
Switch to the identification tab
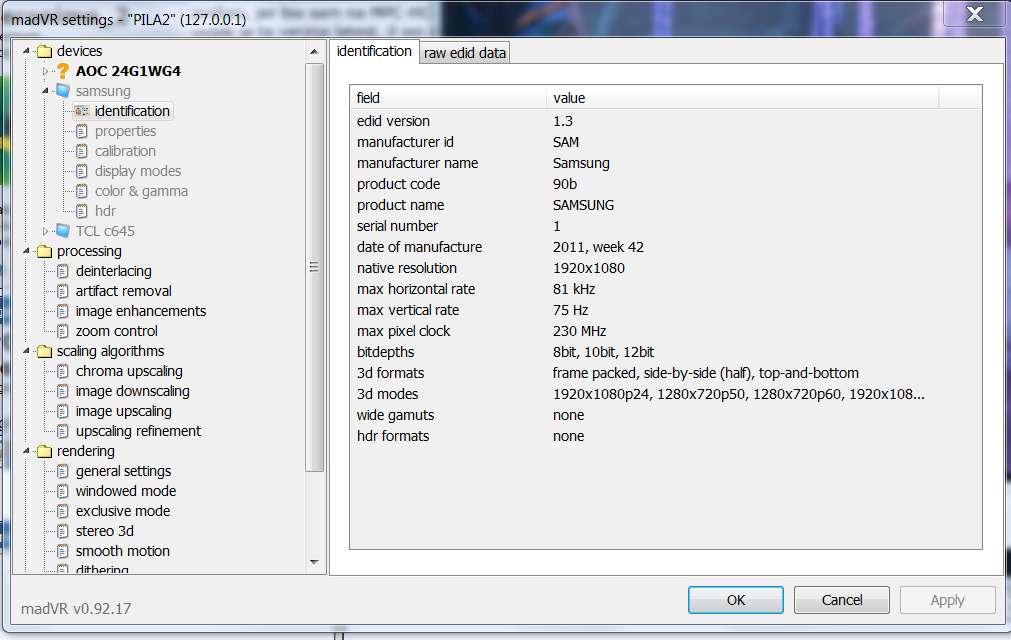(x=374, y=51)
